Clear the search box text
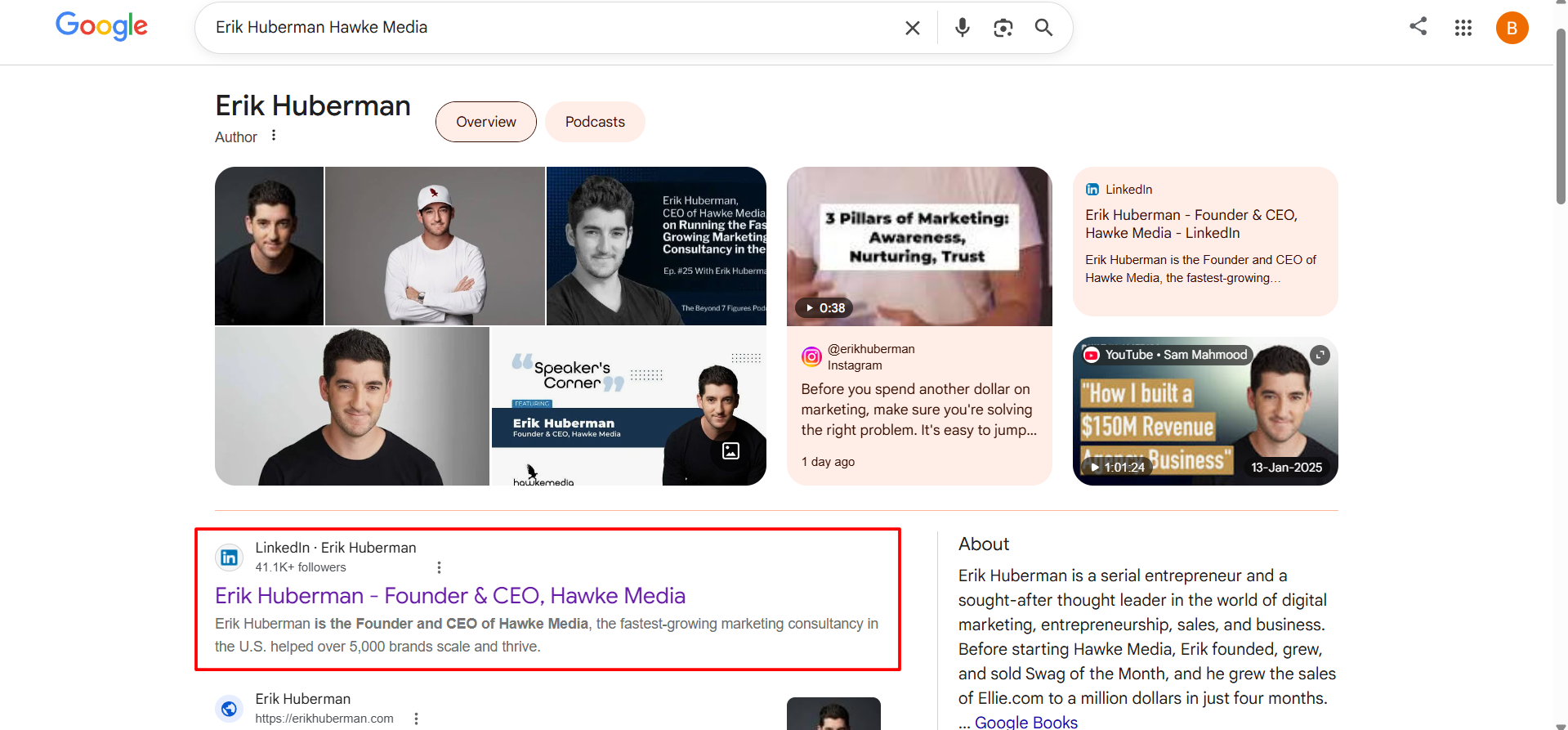This screenshot has height=730, width=1568. [x=913, y=28]
